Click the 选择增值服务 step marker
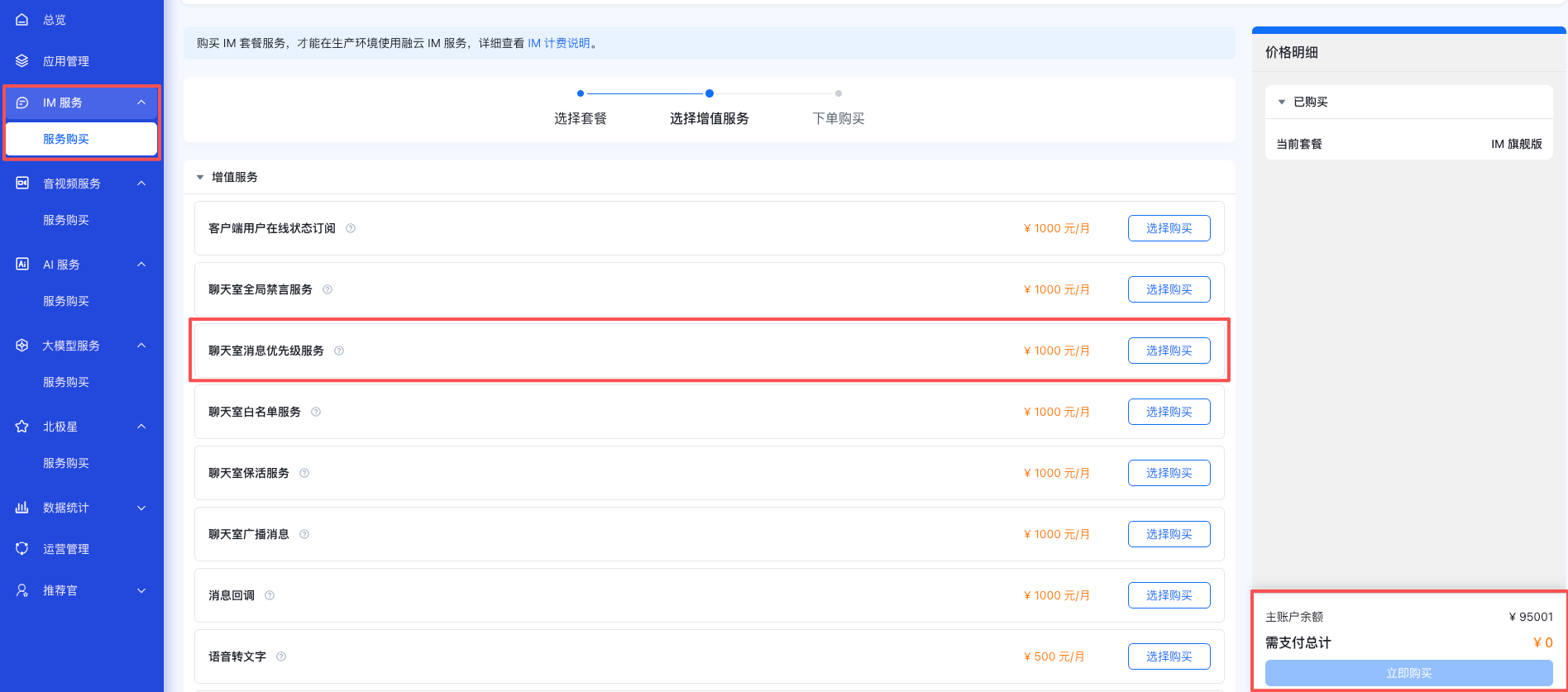The image size is (1568, 692). click(710, 93)
